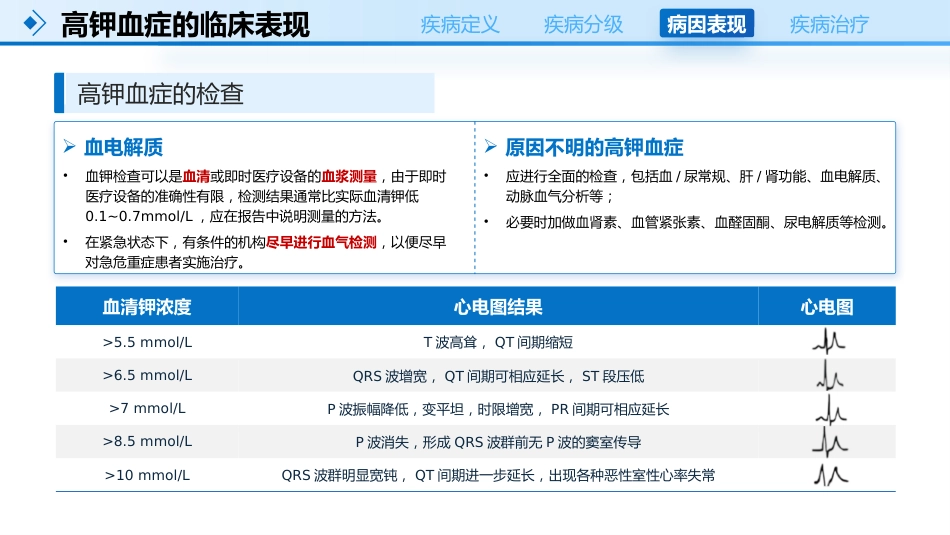950x535 pixels.
Task: Click the cell T 波高耸， QT 间期缩短
Action: (x=498, y=343)
